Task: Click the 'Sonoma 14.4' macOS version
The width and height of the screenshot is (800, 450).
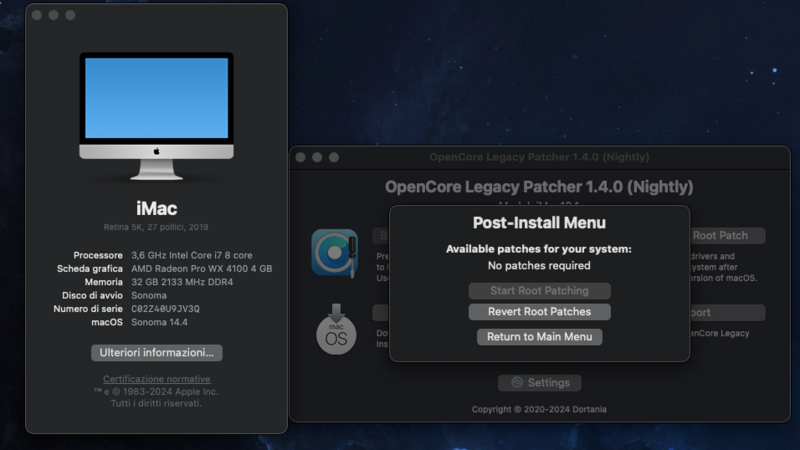Action: [159, 322]
